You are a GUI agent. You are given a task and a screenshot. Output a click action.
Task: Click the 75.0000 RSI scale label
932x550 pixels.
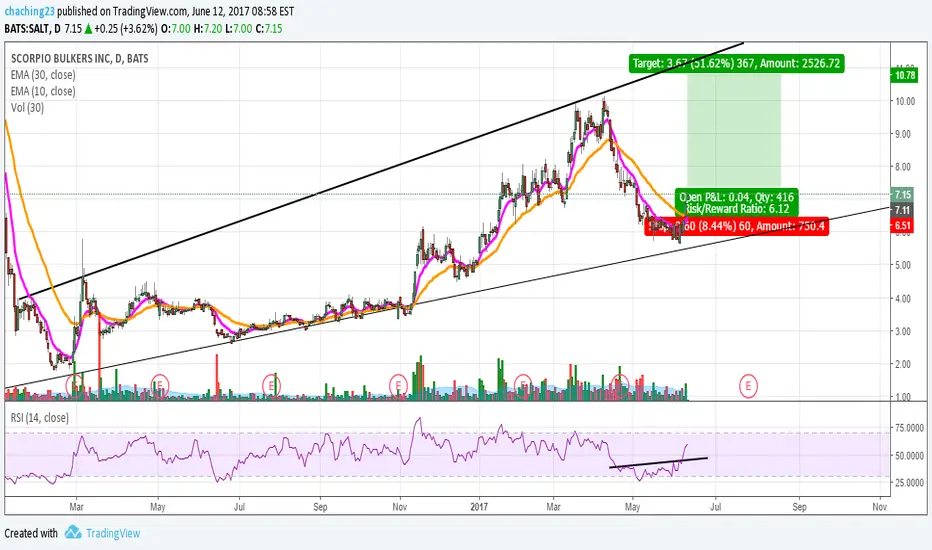(x=909, y=428)
